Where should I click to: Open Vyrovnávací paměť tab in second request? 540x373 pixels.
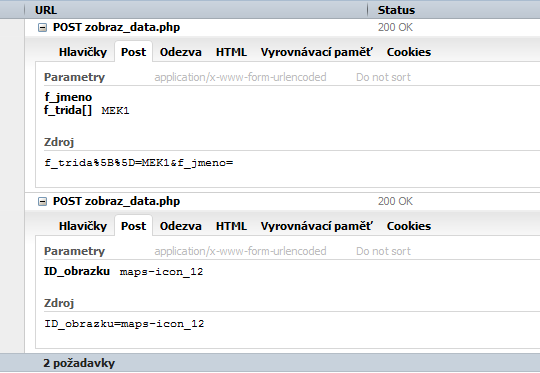[x=316, y=226]
